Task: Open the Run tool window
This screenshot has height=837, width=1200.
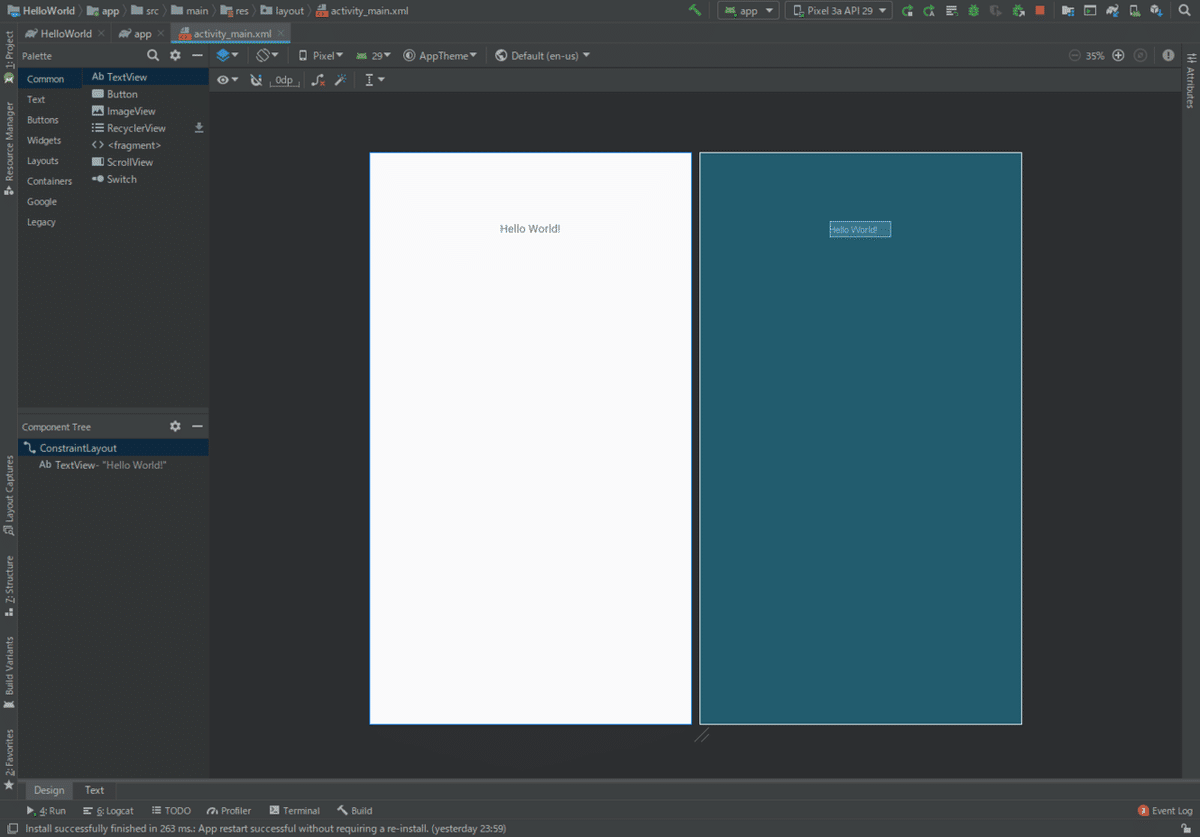Action: 46,811
